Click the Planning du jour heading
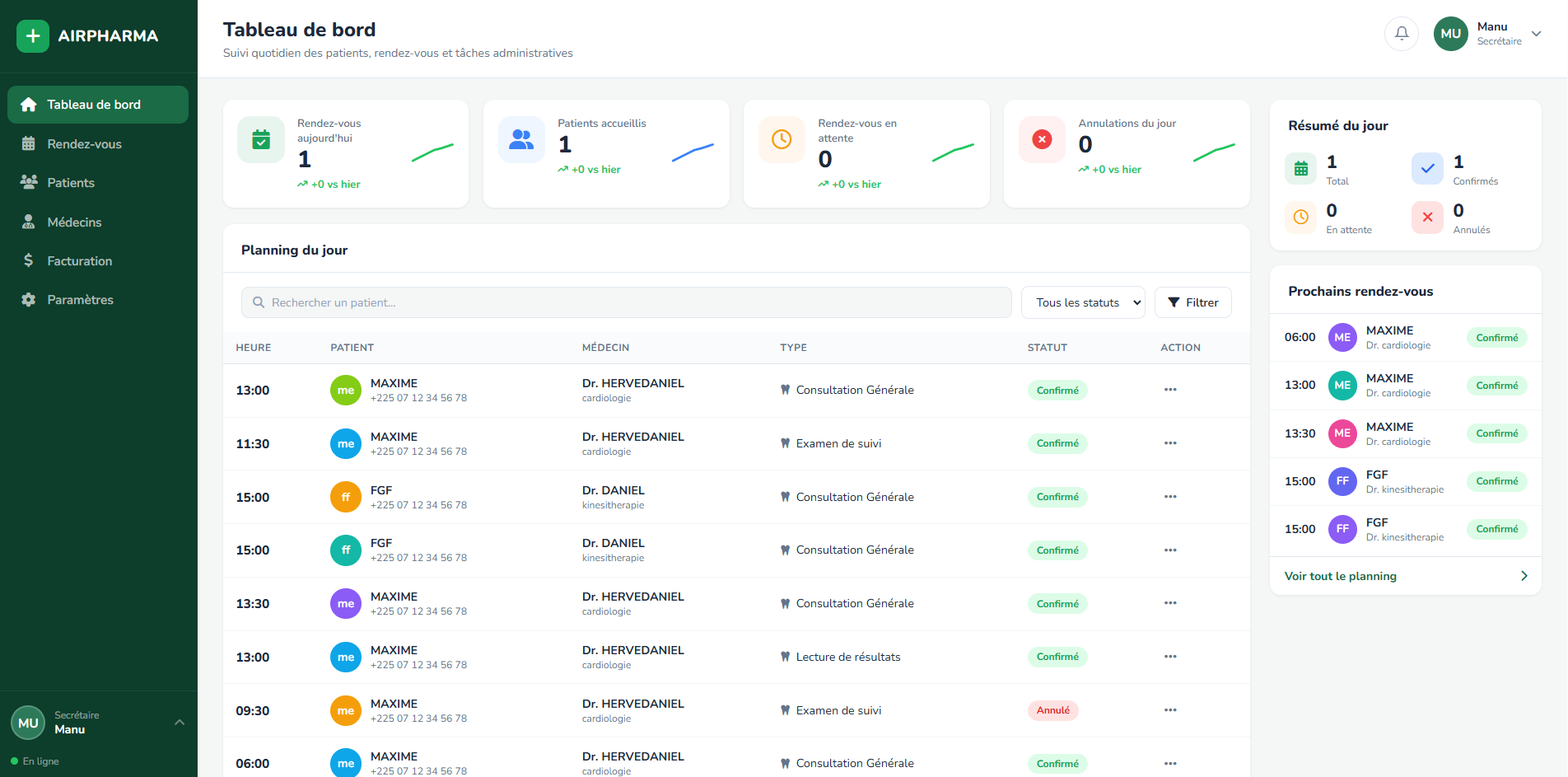1568x777 pixels. (294, 250)
